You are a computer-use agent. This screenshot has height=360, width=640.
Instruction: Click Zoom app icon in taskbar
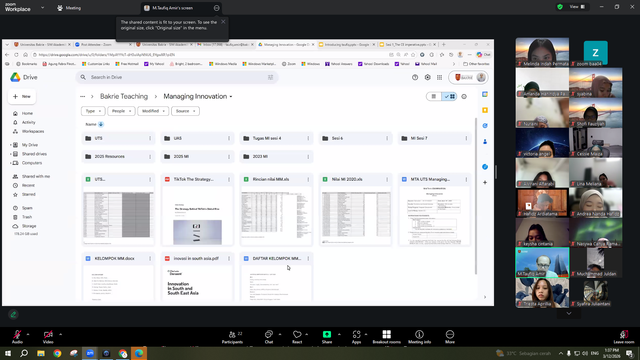(90, 353)
